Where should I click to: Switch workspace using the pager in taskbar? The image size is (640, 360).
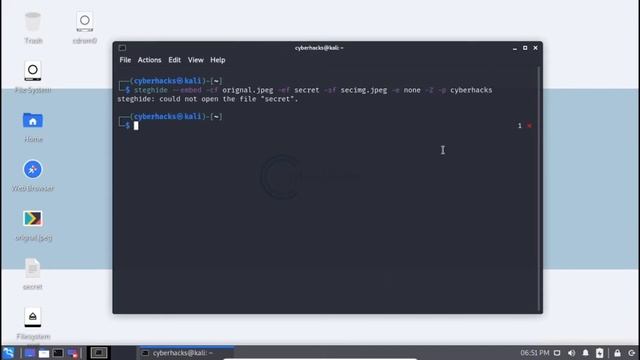tap(99, 353)
